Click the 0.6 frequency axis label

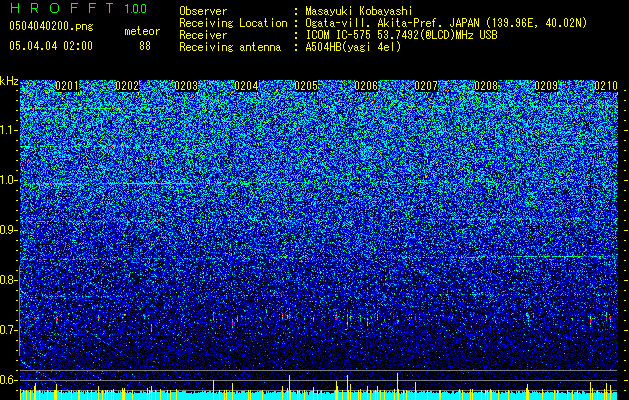tap(9, 380)
